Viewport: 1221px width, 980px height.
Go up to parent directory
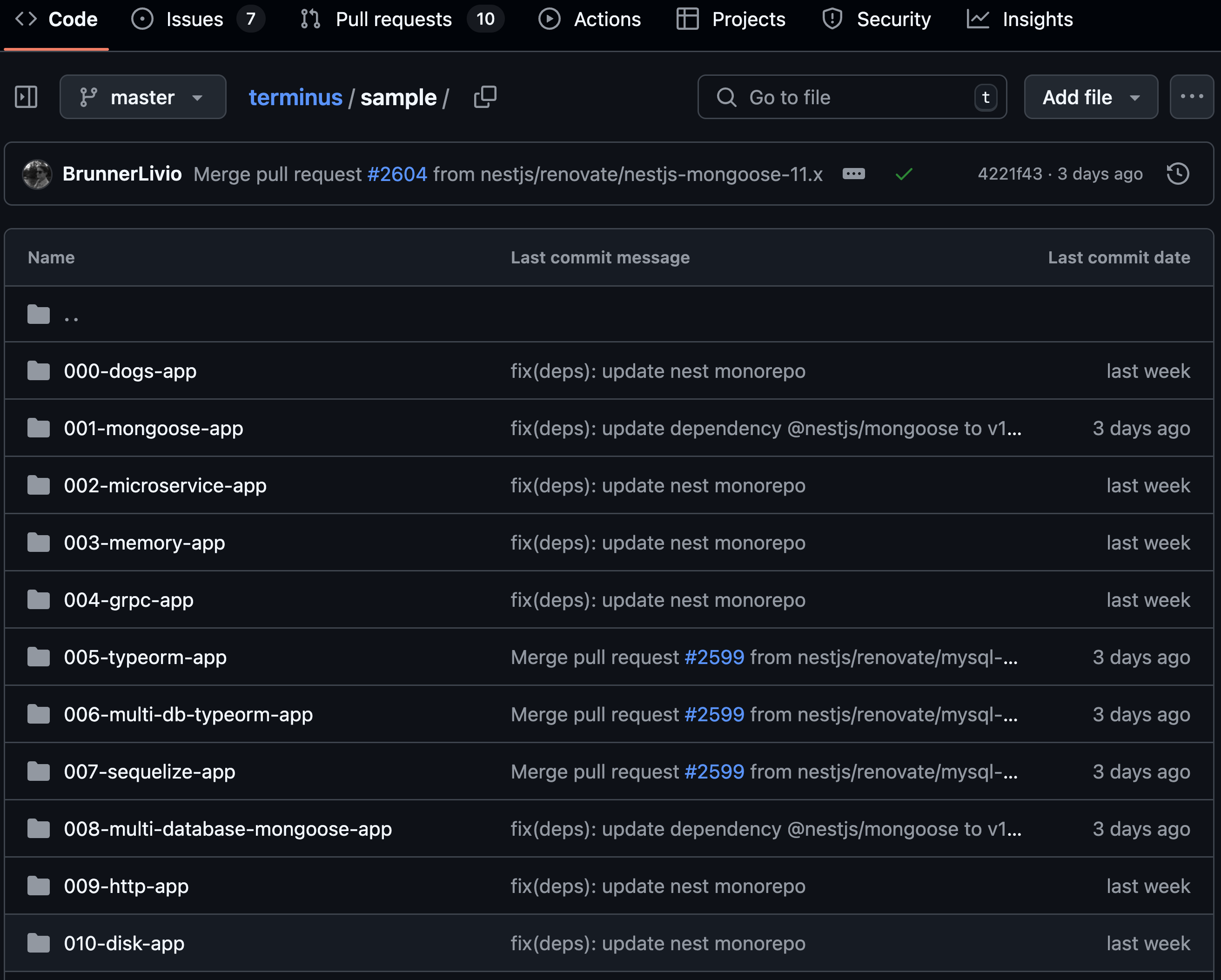pos(71,315)
